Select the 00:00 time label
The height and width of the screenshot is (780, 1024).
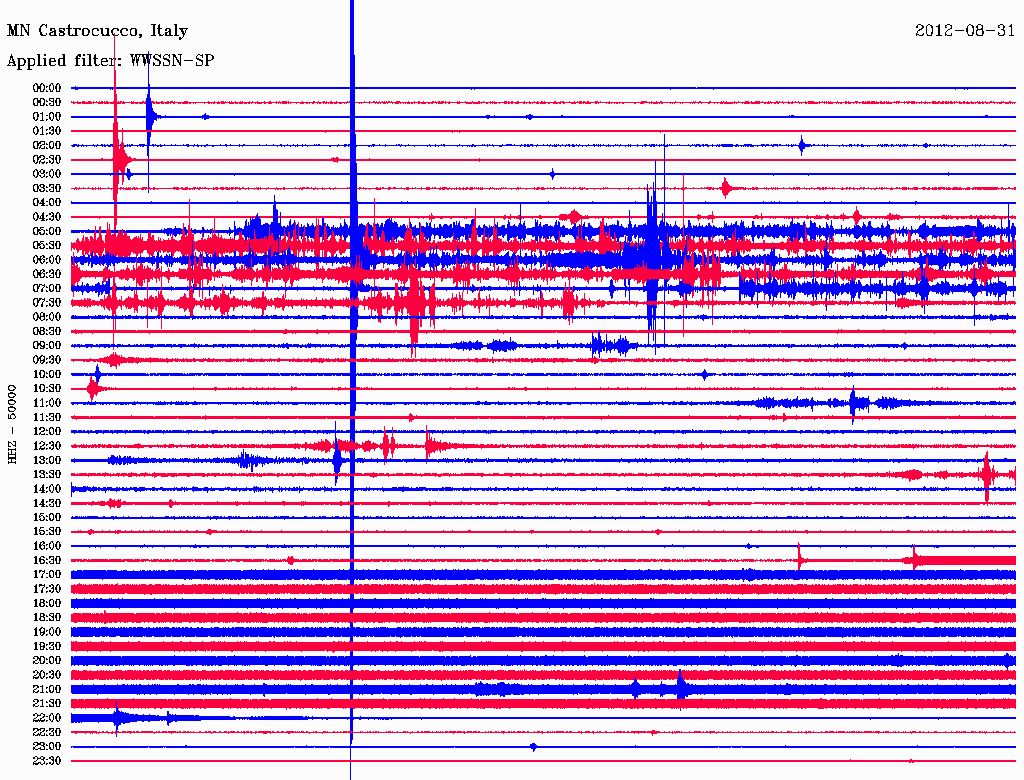47,88
